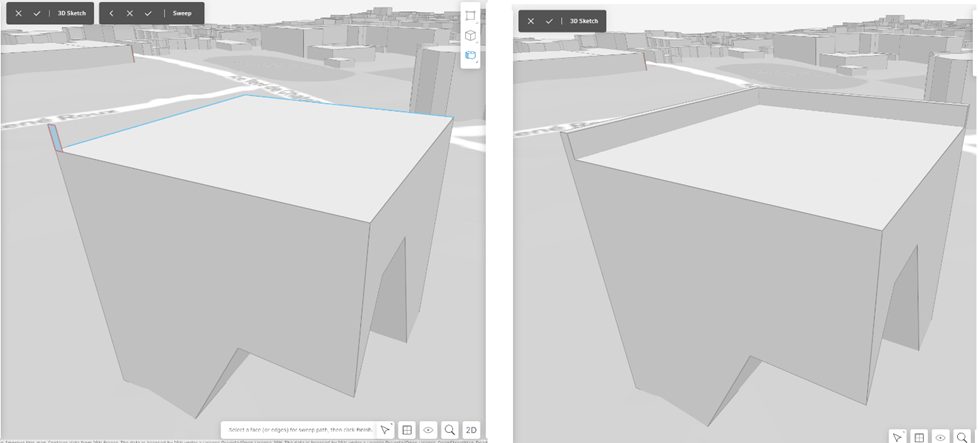Screen dimensions: 979x443
Task: Finish the Sweep with the checkmark
Action: pyautogui.click(x=148, y=14)
